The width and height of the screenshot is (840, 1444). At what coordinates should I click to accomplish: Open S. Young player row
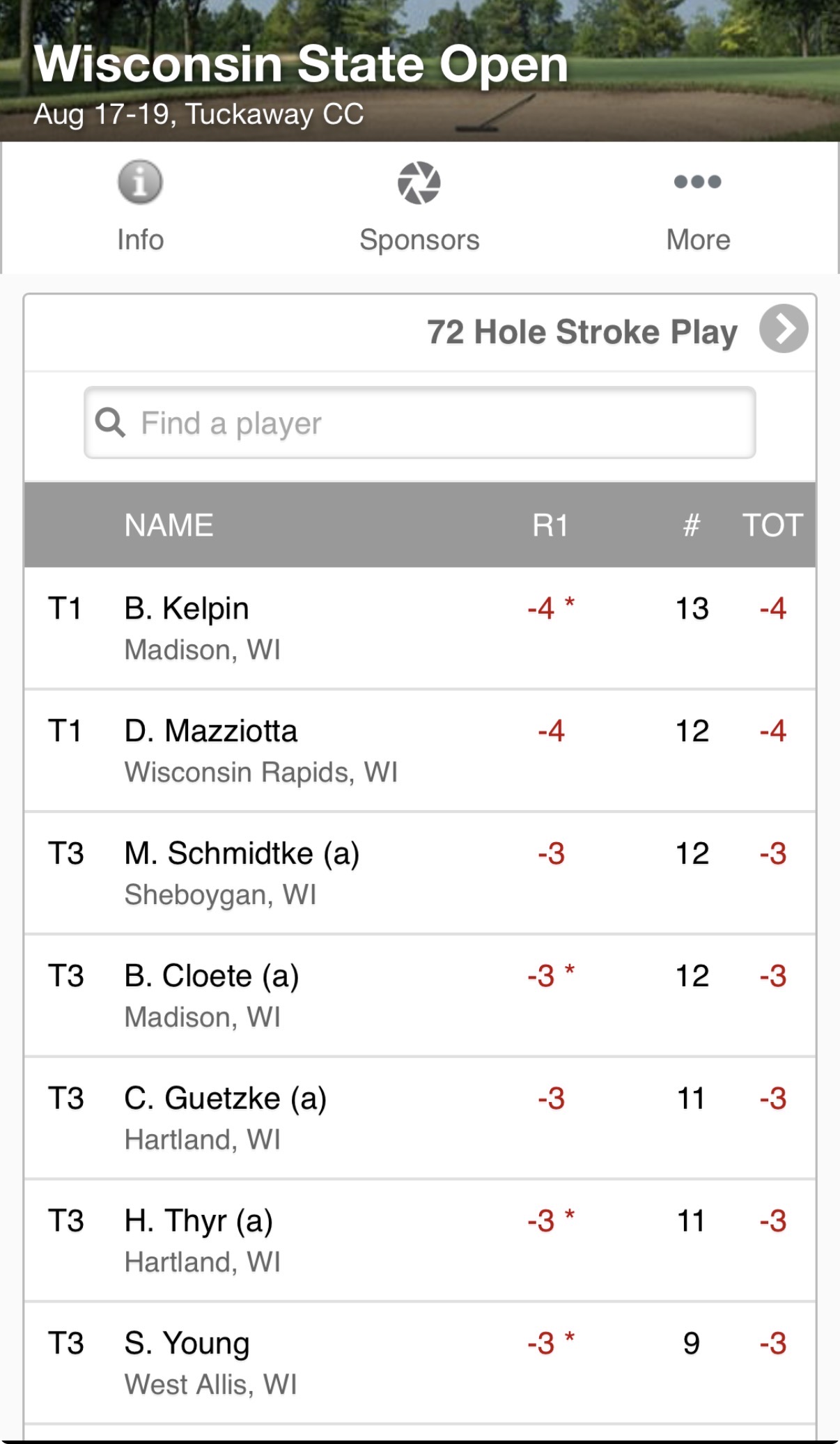[x=420, y=1363]
